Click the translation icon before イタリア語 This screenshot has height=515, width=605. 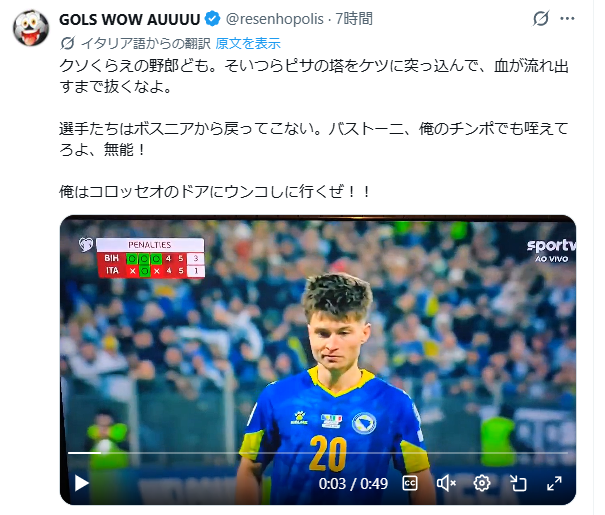tap(67, 44)
